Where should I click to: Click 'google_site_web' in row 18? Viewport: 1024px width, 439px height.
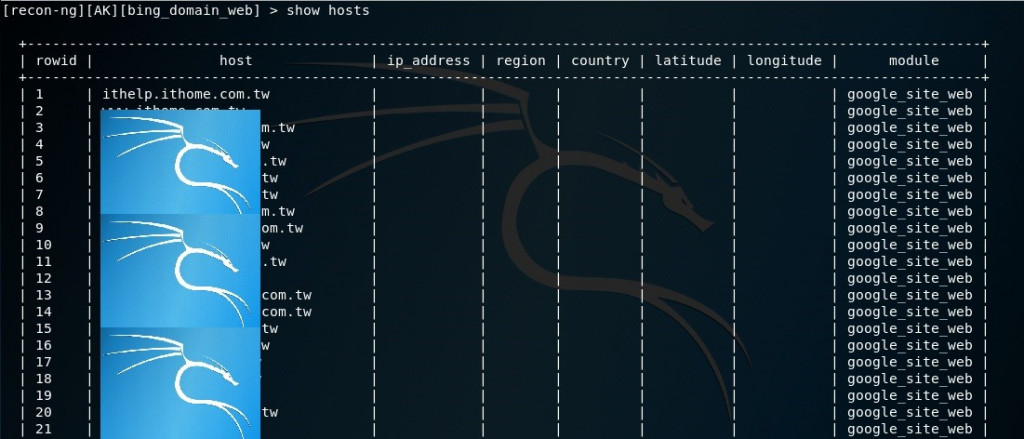pyautogui.click(x=910, y=379)
